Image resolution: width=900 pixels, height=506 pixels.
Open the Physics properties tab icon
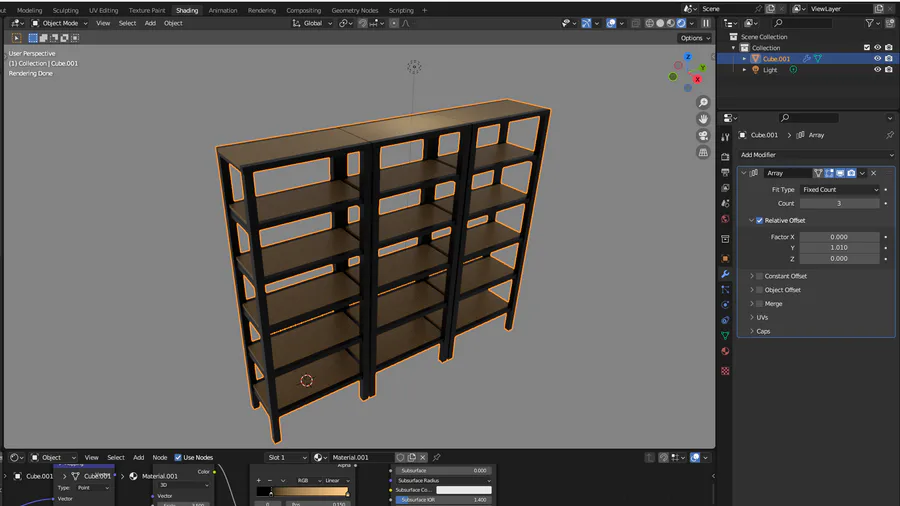point(725,305)
